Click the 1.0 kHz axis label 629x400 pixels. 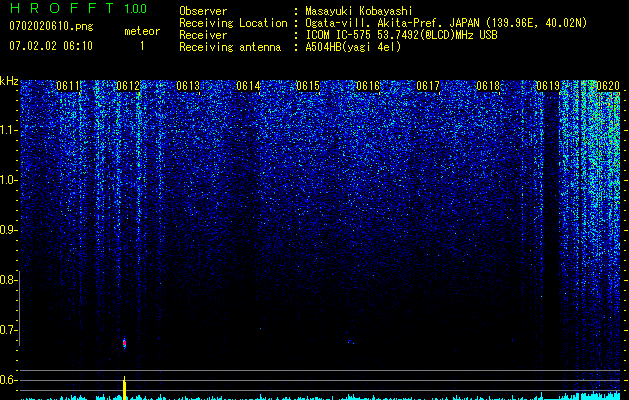click(9, 180)
